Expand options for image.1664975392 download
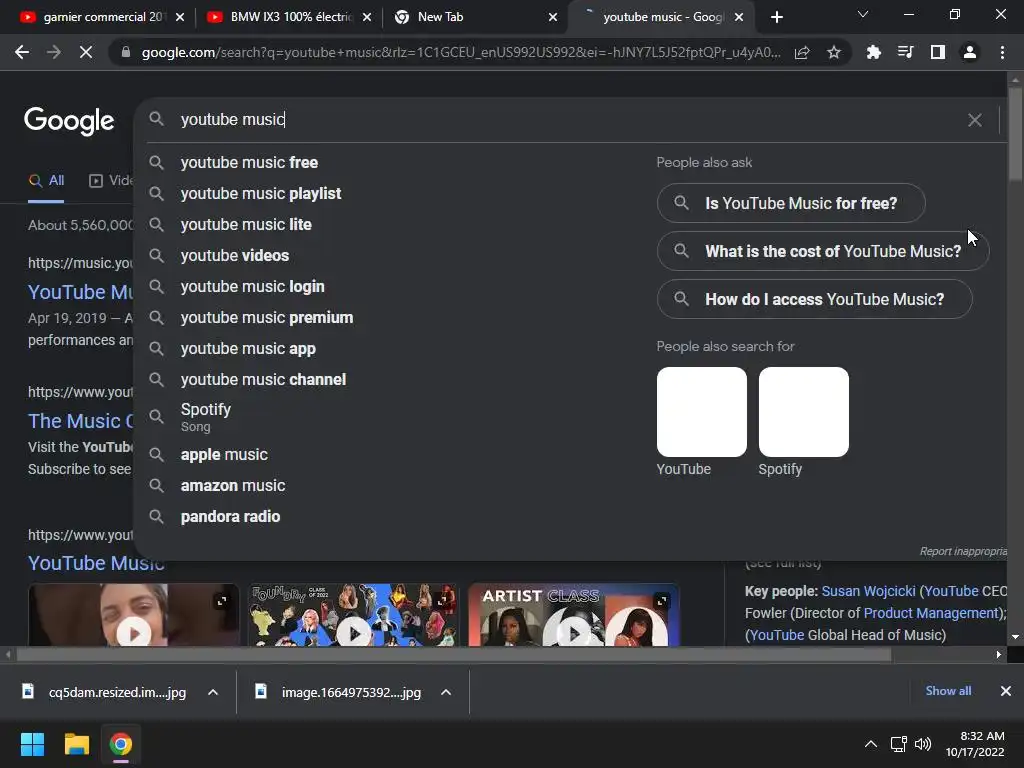The height and width of the screenshot is (768, 1024). pyautogui.click(x=446, y=692)
